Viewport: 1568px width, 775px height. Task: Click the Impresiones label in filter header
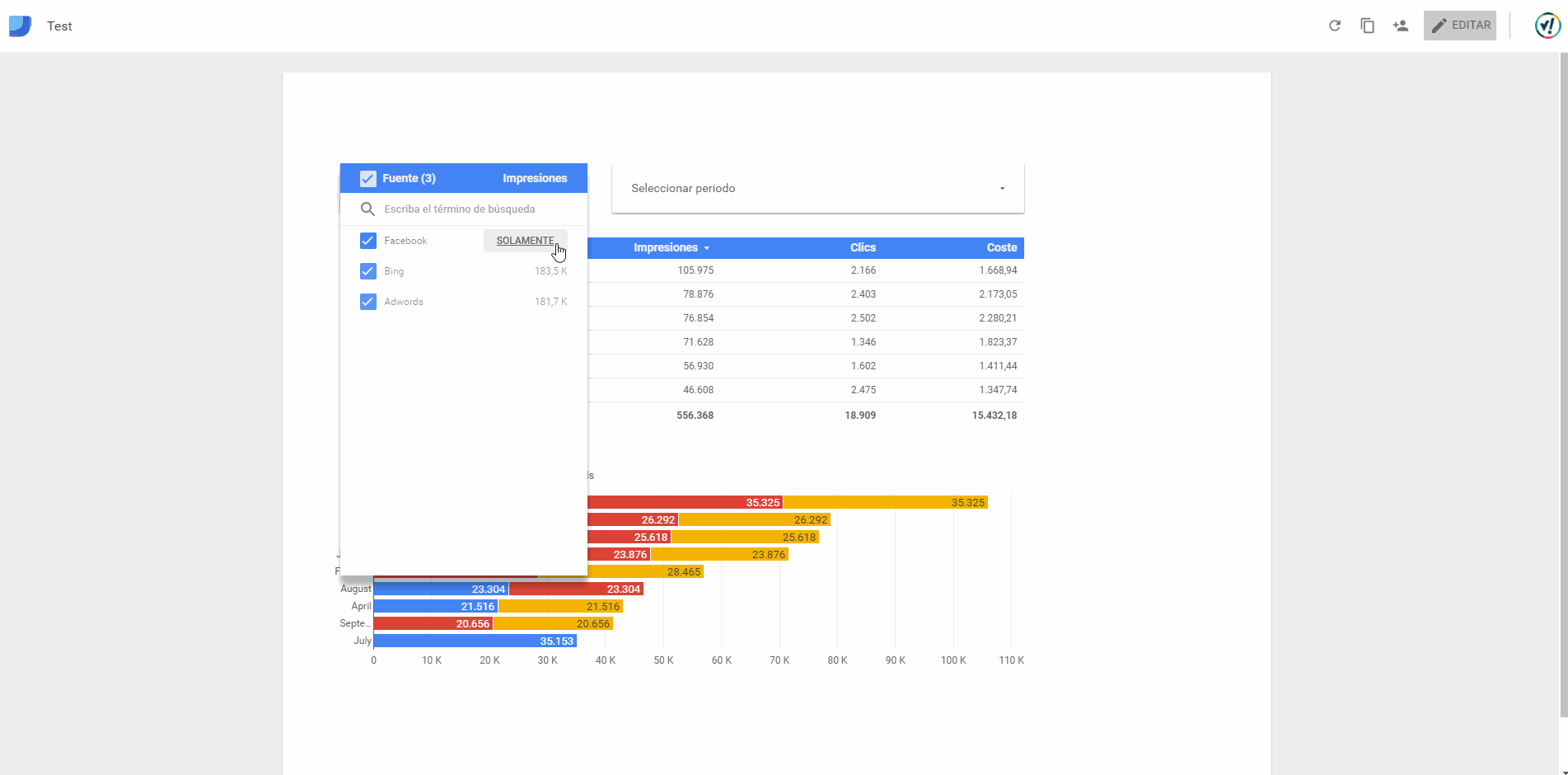[535, 178]
